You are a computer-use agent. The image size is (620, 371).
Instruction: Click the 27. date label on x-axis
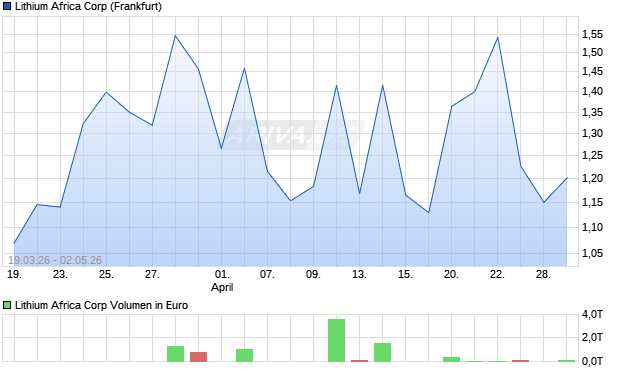pos(152,274)
